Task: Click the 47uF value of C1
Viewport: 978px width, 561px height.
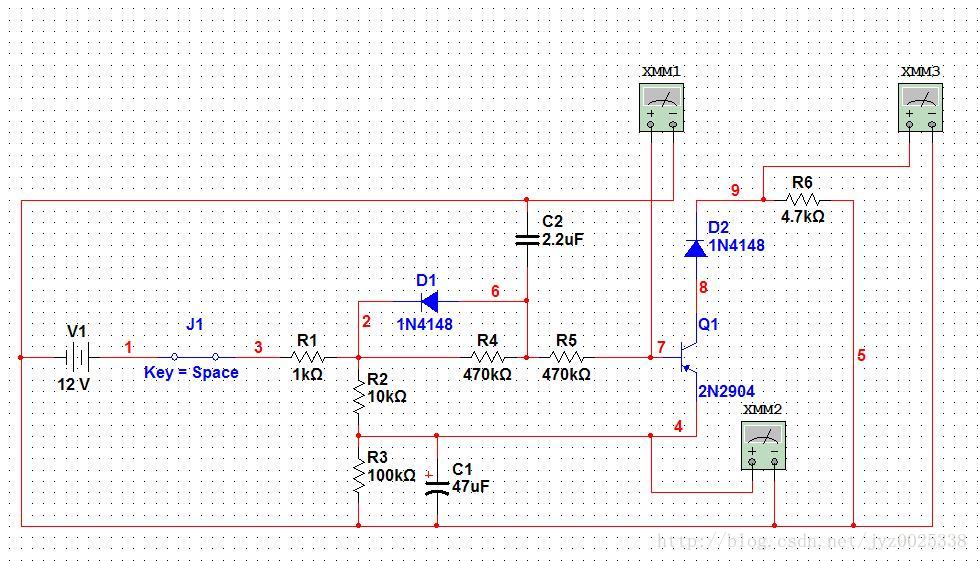Action: click(471, 487)
